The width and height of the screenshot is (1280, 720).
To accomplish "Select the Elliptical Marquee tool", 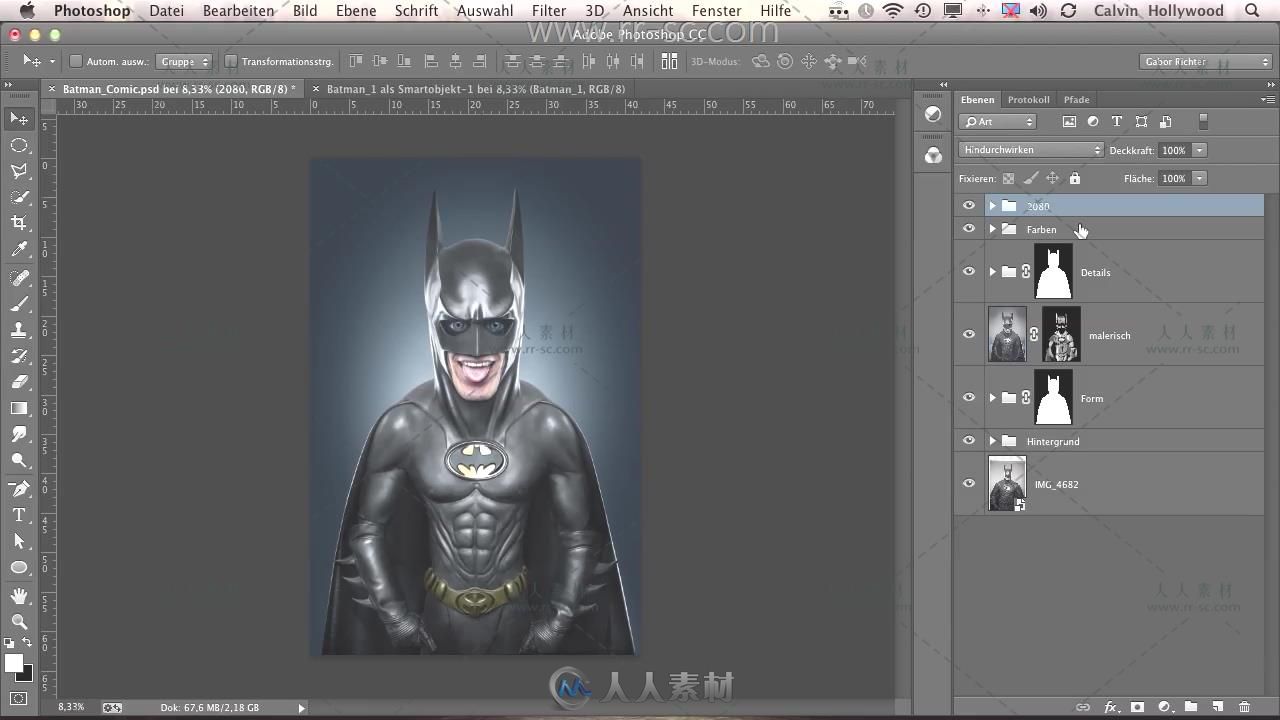I will pyautogui.click(x=19, y=145).
